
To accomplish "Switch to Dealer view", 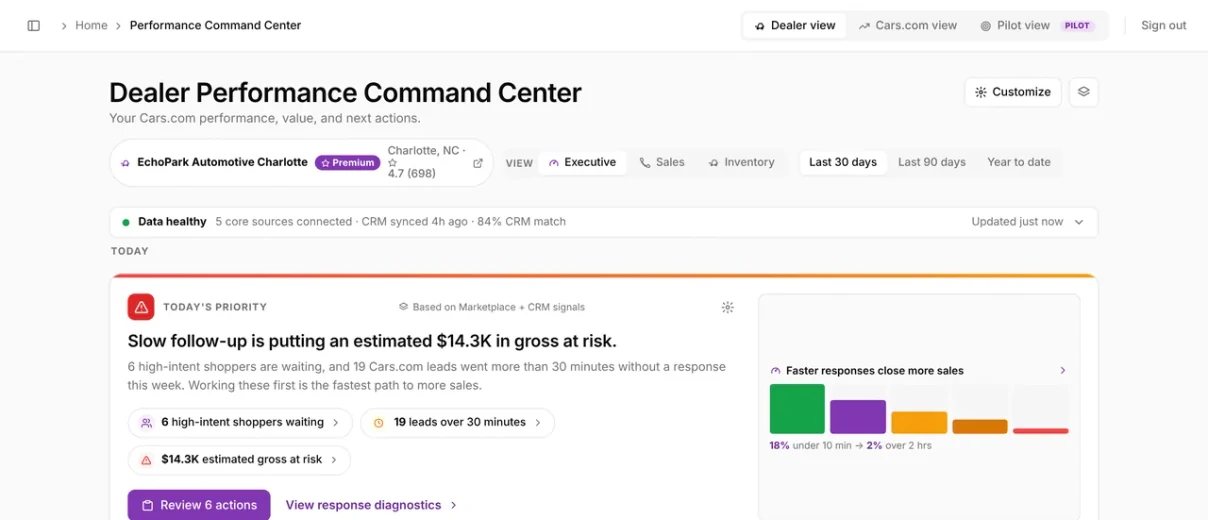I will pyautogui.click(x=795, y=26).
